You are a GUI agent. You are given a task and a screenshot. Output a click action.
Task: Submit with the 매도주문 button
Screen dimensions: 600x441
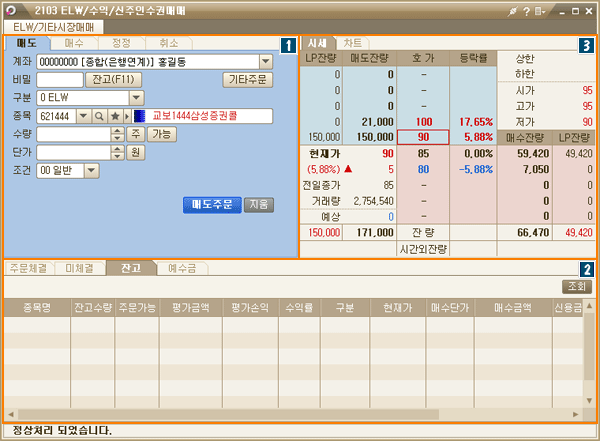pyautogui.click(x=212, y=205)
